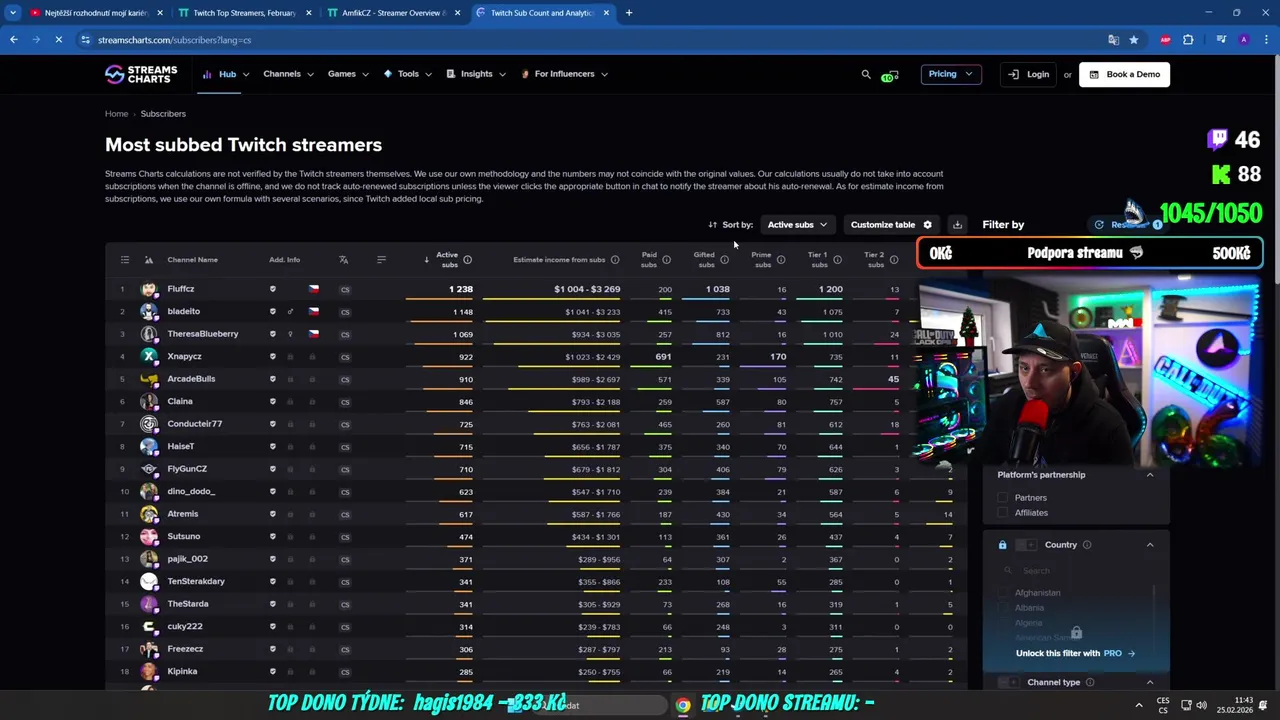Expand the Insights menu
The width and height of the screenshot is (1280, 720).
pos(476,74)
